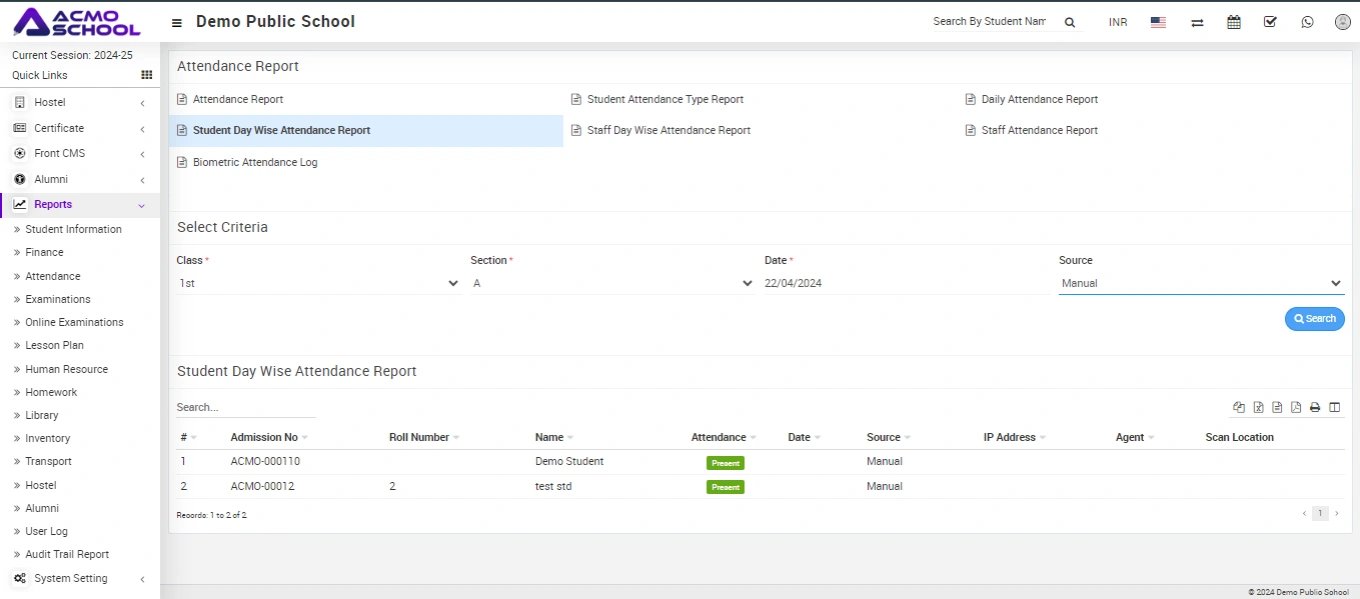Export table to Excel
This screenshot has height=599, width=1360.
tap(1259, 408)
